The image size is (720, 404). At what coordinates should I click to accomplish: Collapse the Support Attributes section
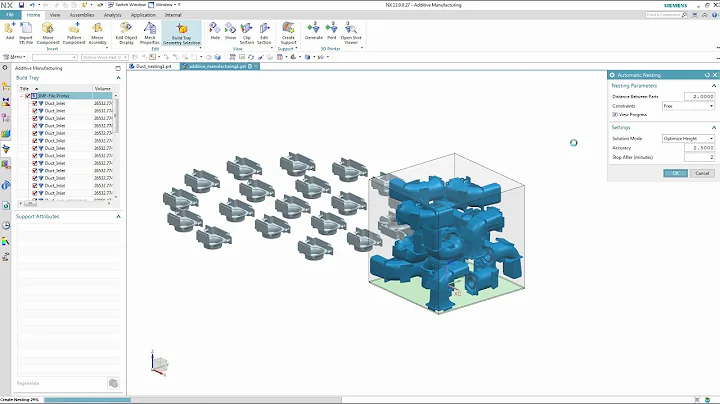pos(118,216)
